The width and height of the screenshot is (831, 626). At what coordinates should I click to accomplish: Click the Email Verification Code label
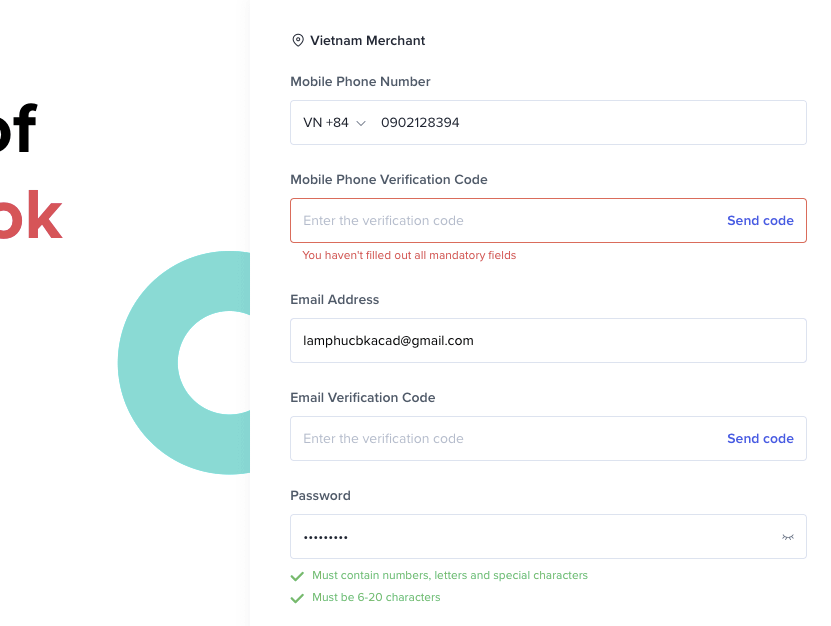point(363,398)
